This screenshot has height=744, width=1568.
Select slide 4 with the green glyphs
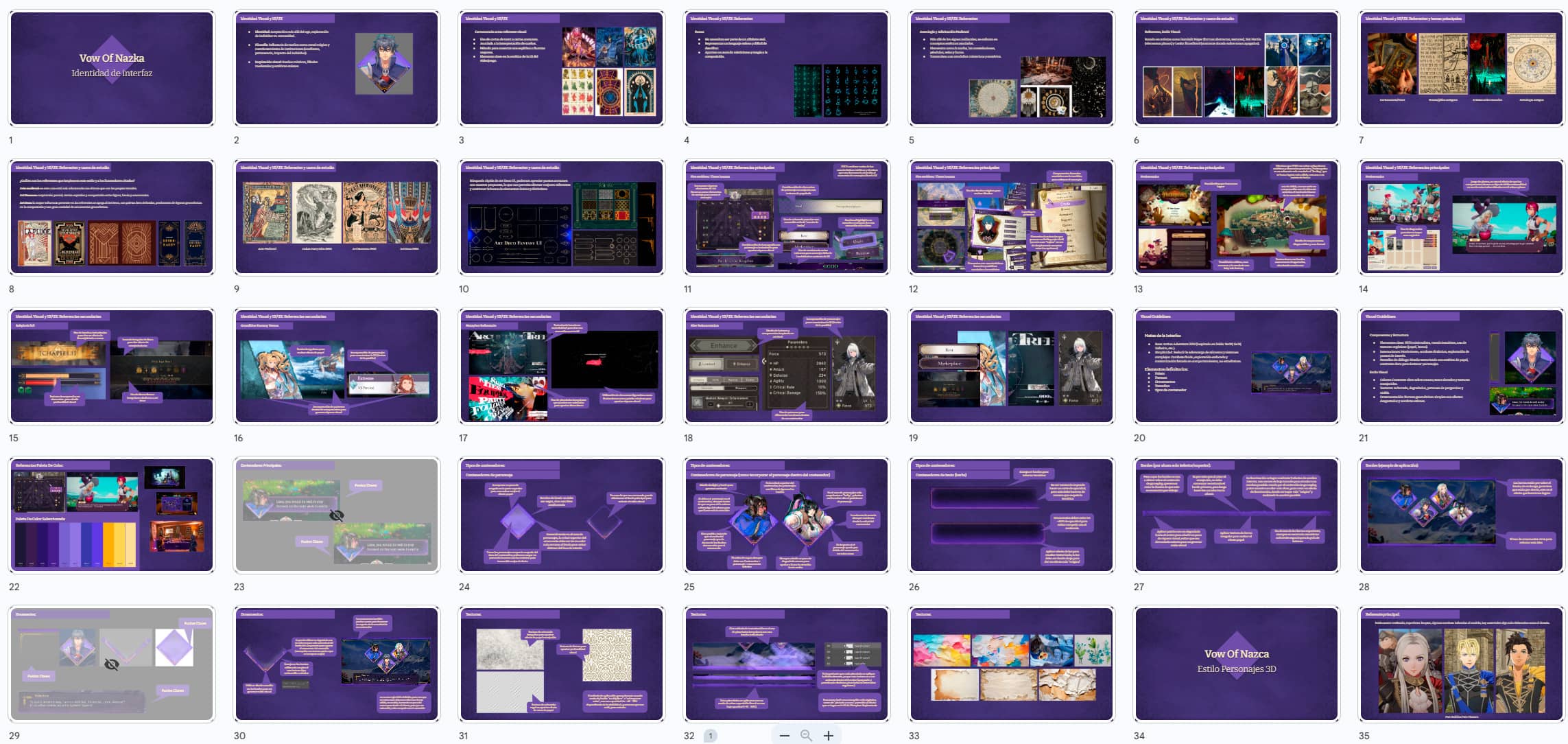(786, 68)
